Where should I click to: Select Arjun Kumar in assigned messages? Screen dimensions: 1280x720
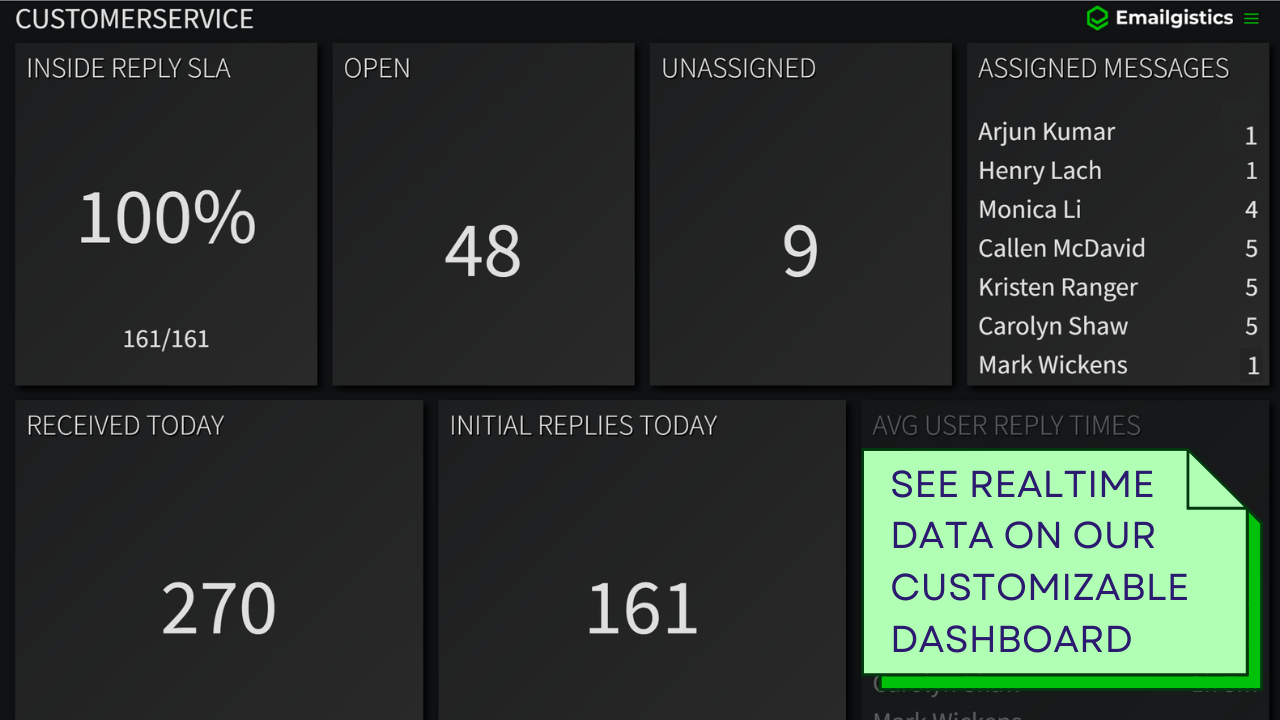click(1046, 132)
